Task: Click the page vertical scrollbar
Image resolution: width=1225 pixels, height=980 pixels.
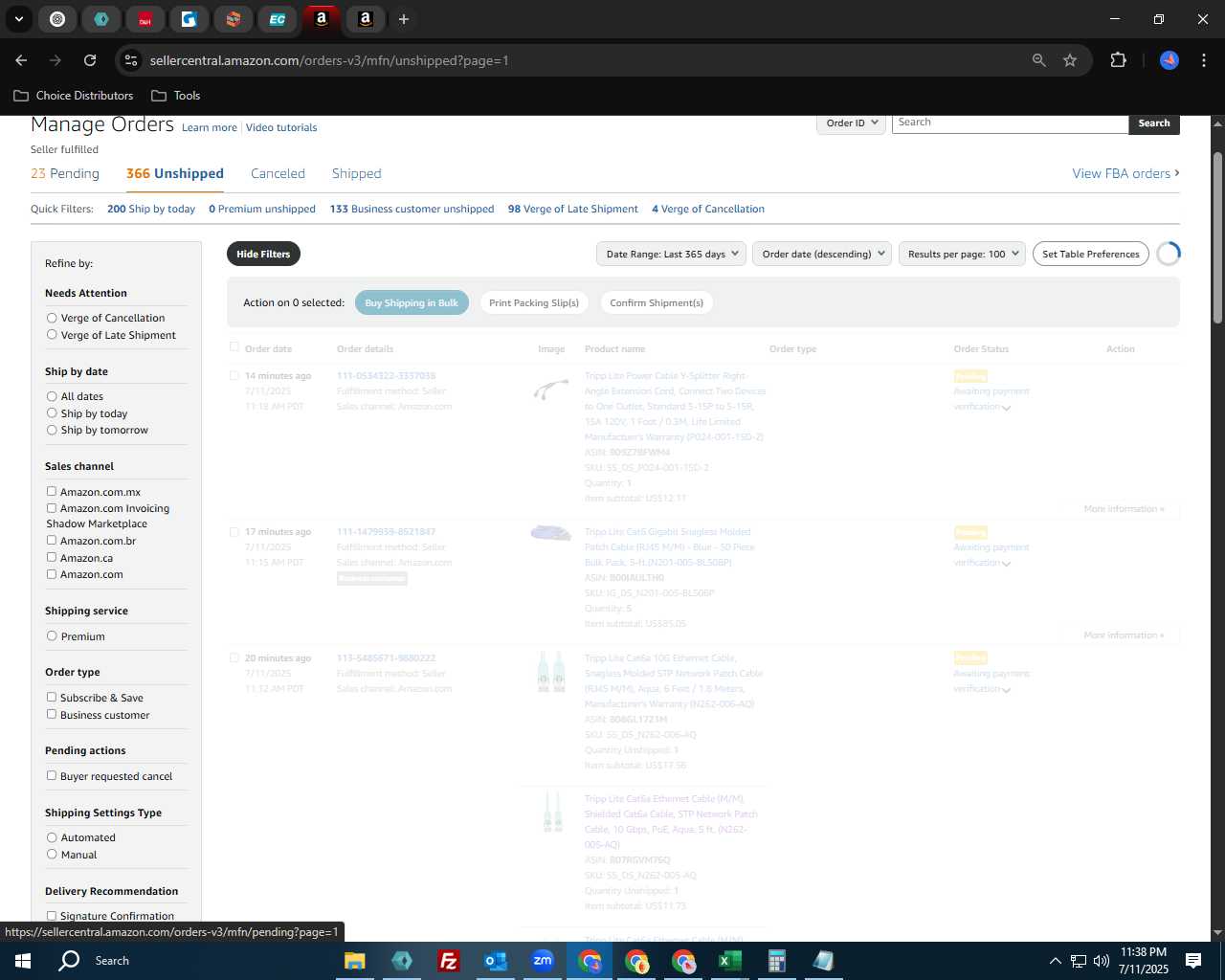Action: click(1217, 239)
